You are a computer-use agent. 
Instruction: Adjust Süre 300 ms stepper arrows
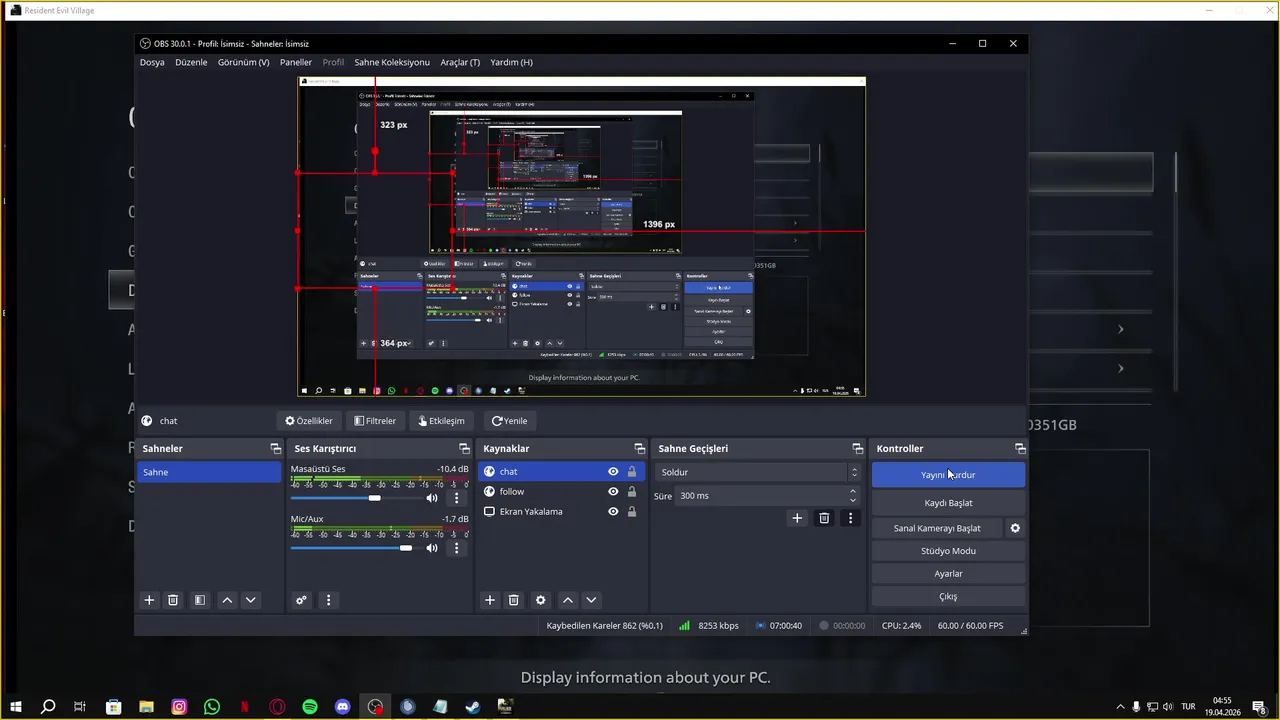pos(853,495)
